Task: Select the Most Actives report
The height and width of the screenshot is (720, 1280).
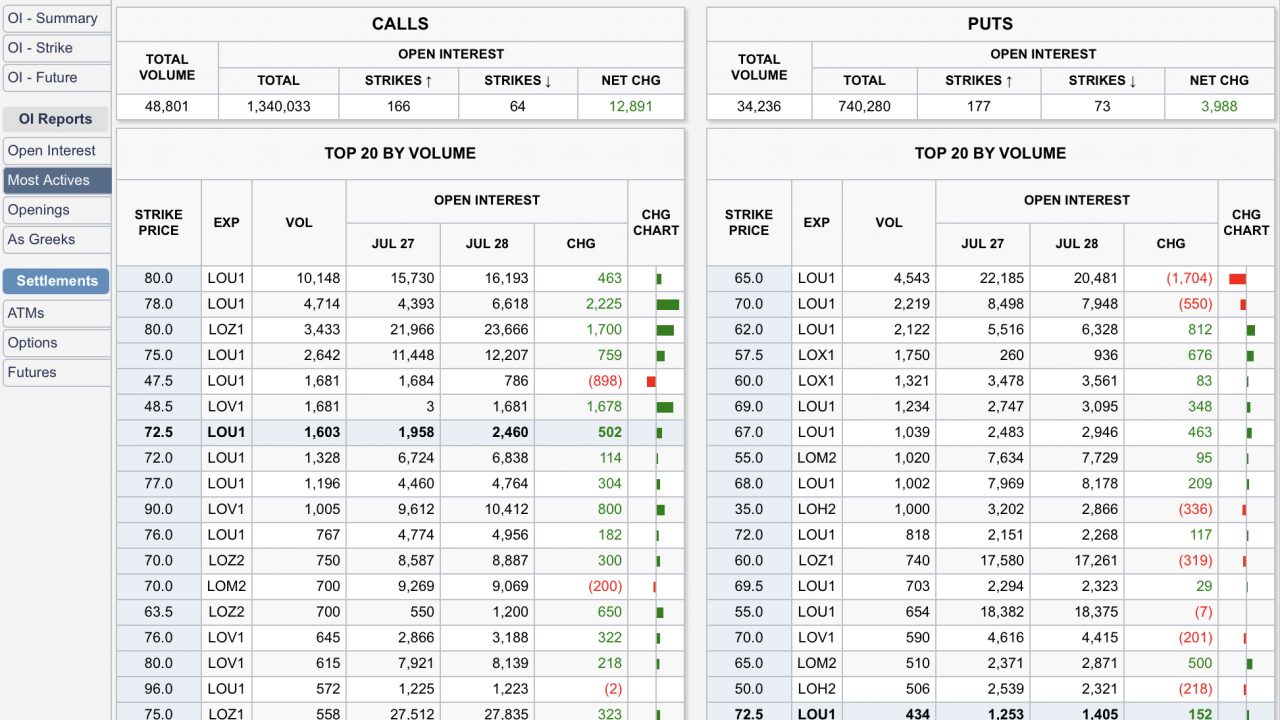Action: coord(49,180)
